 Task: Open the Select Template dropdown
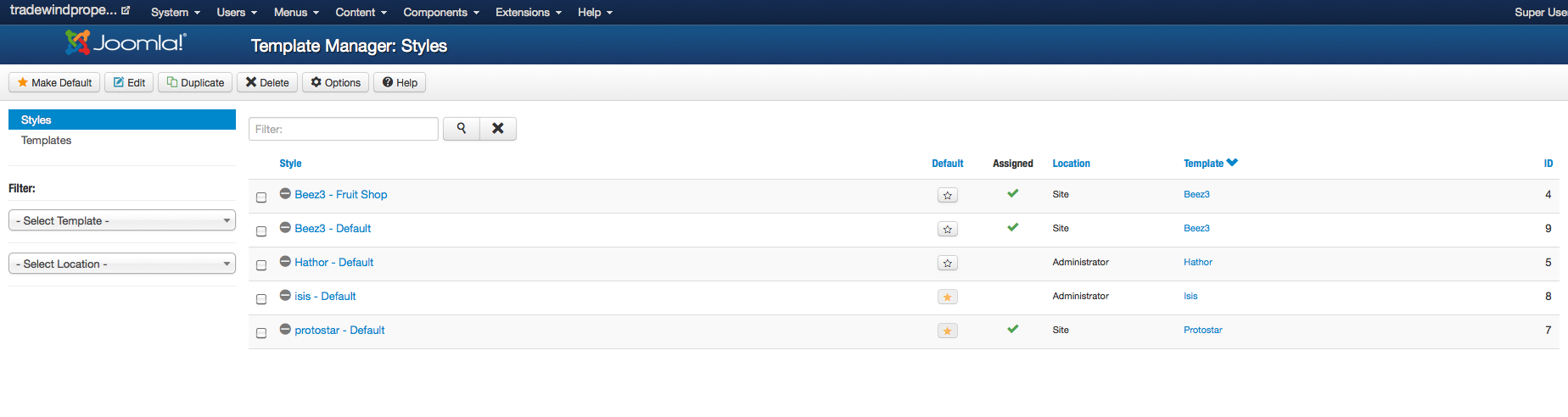(x=122, y=220)
